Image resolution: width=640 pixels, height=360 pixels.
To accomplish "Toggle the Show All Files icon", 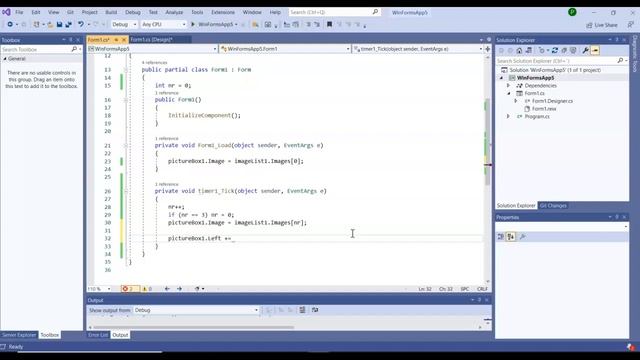I will [x=573, y=50].
